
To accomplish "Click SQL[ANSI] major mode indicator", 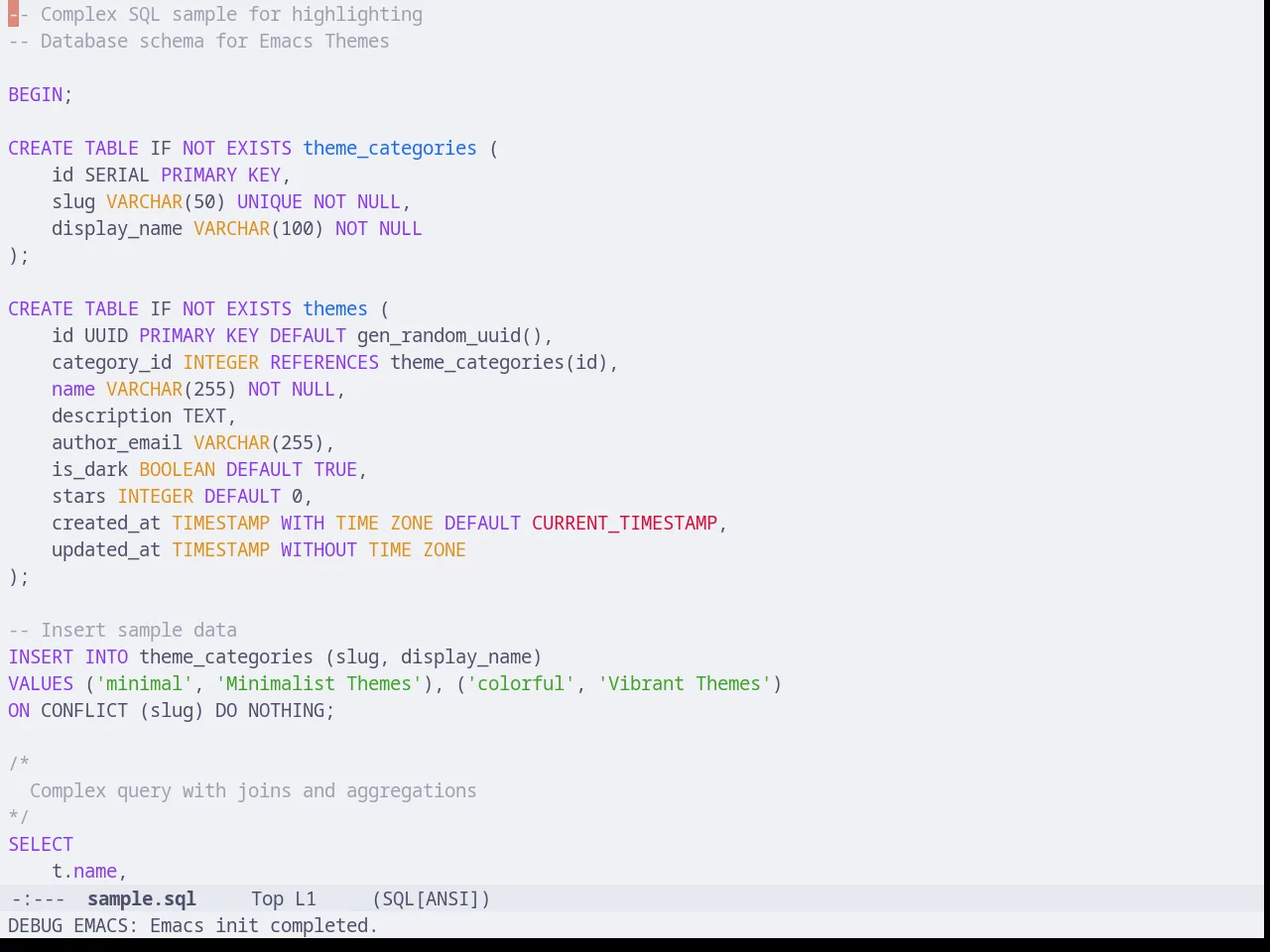I will (x=432, y=898).
